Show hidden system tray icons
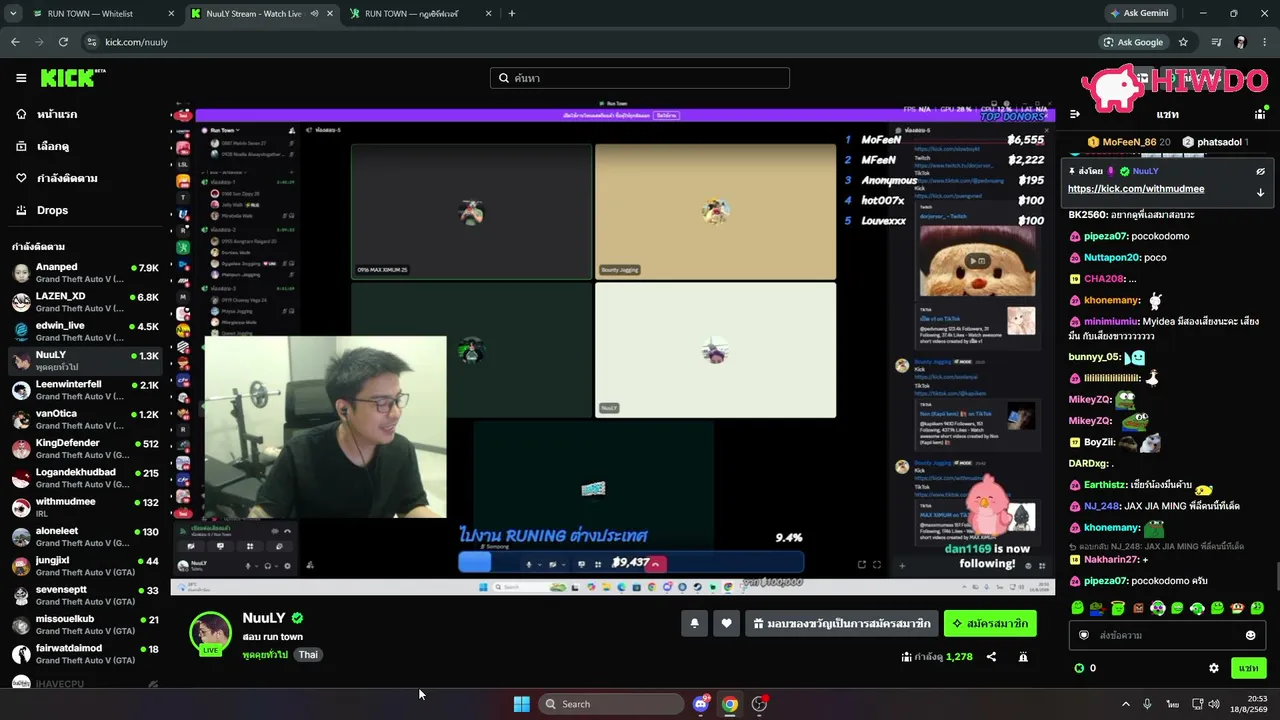The image size is (1280, 720). pos(1125,704)
